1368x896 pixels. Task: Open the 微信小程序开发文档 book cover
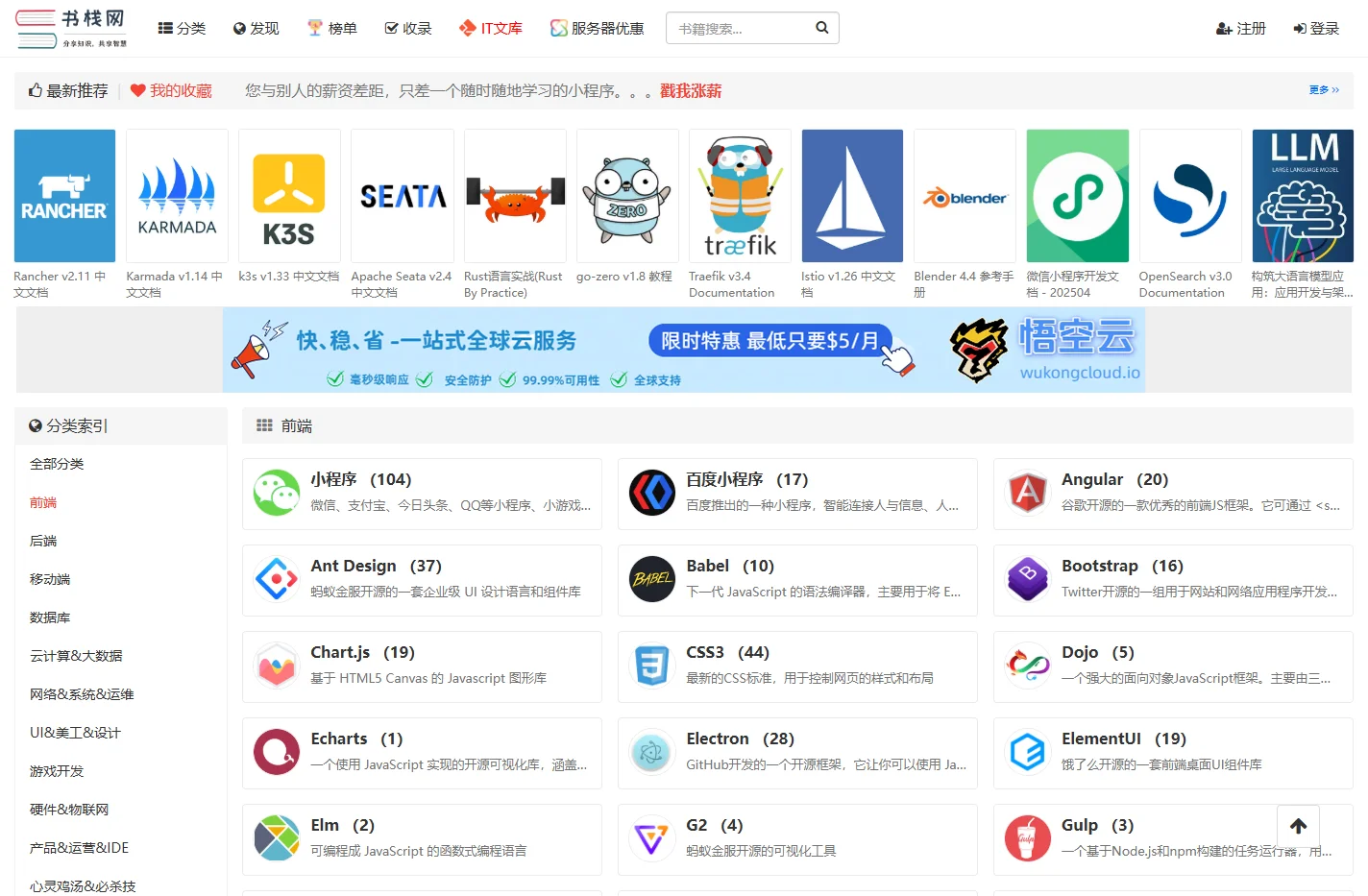1077,196
